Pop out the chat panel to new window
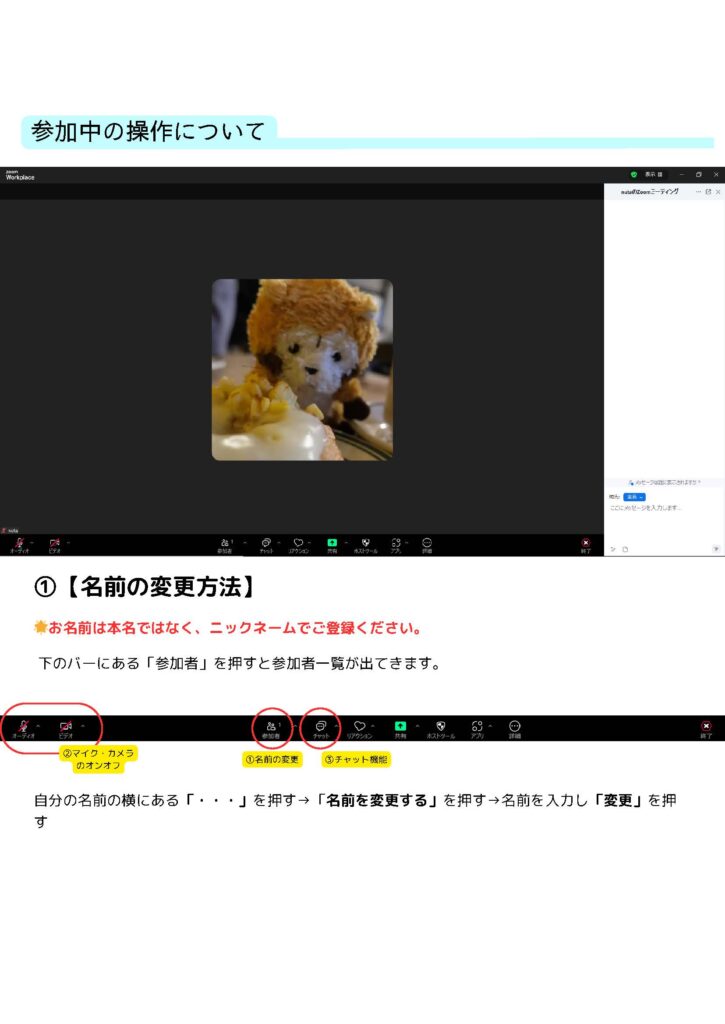The height and width of the screenshot is (1024, 725). pos(708,191)
